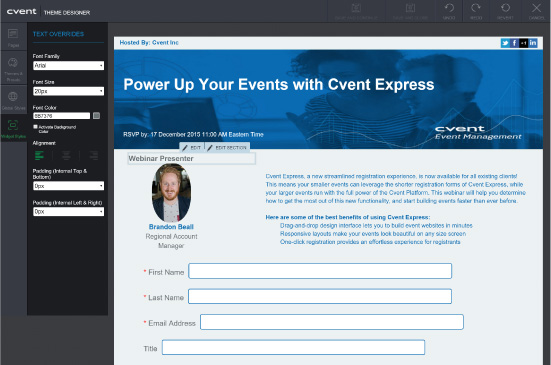Toggle Activate Background Color checkbox

point(35,126)
